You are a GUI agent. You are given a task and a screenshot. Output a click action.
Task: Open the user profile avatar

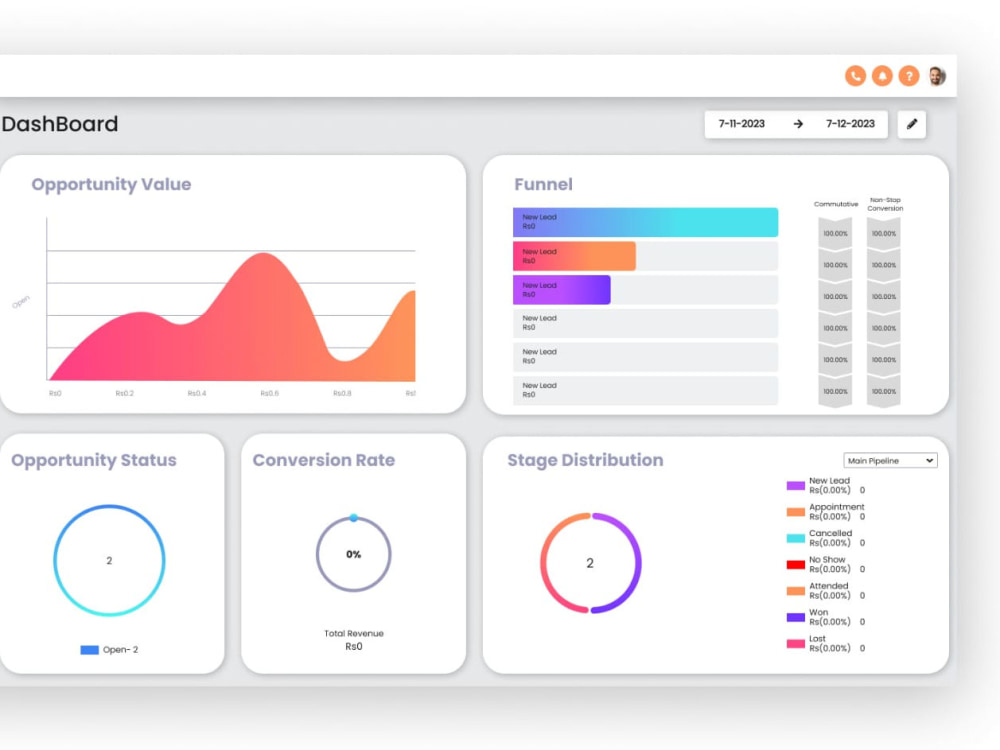pos(937,76)
